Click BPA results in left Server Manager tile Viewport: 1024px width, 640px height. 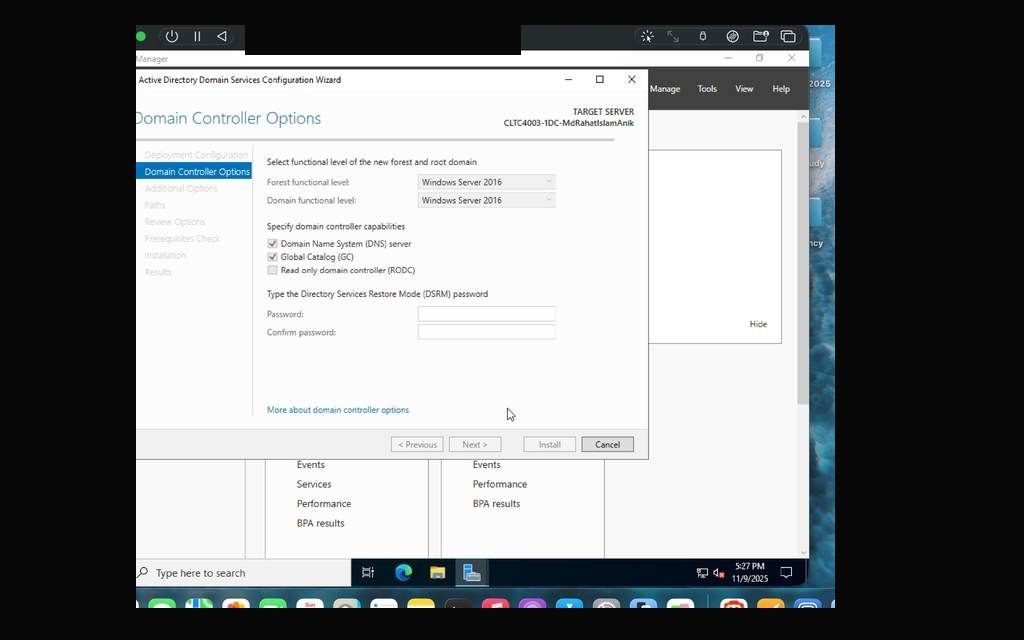pos(321,523)
